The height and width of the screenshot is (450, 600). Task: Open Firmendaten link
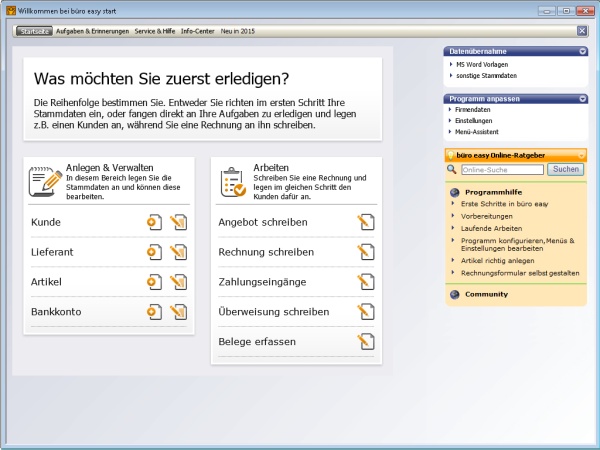[473, 109]
